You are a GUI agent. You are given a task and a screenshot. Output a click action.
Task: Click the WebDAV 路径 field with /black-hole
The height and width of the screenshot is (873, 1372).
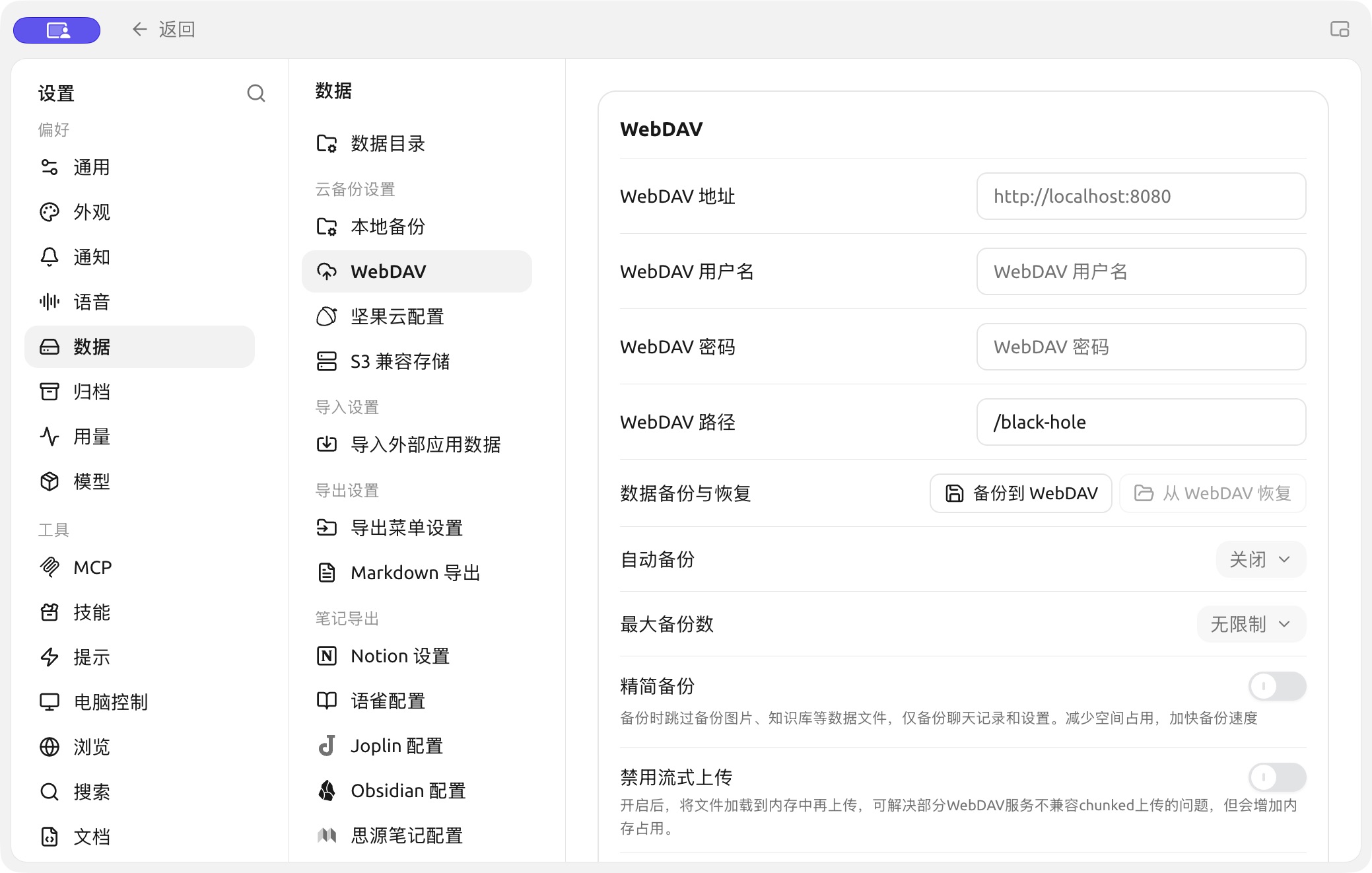pos(1141,422)
